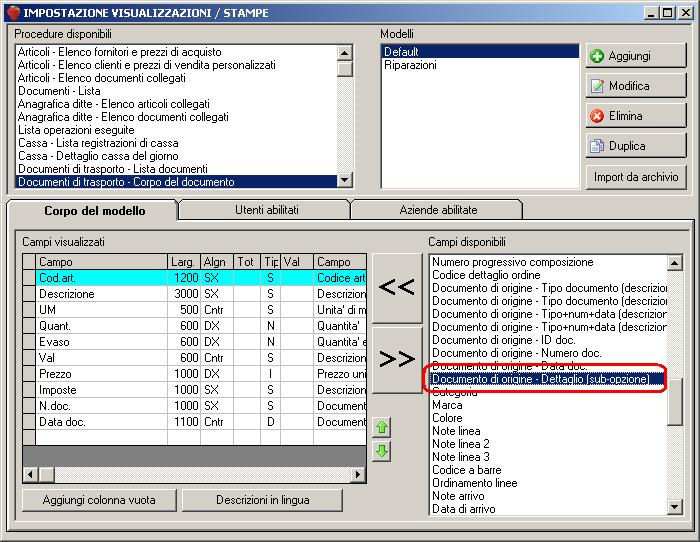Select Documento di origine - Numero doc.
The height and width of the screenshot is (542, 700).
(x=548, y=353)
